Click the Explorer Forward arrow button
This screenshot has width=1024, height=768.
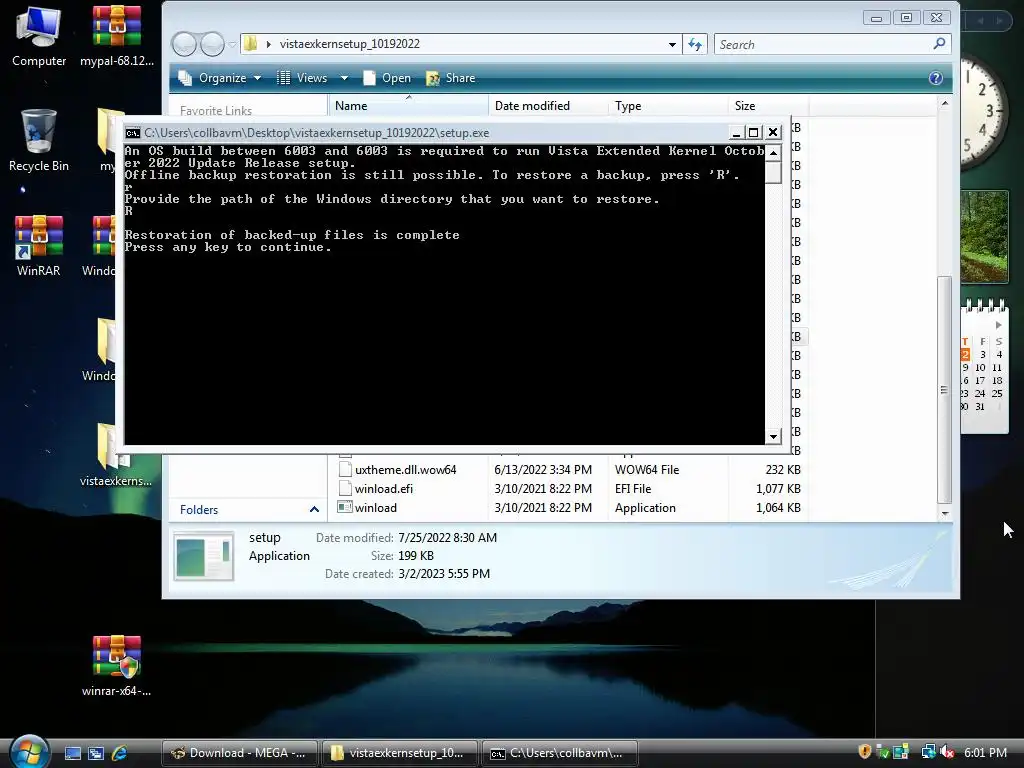pos(212,44)
